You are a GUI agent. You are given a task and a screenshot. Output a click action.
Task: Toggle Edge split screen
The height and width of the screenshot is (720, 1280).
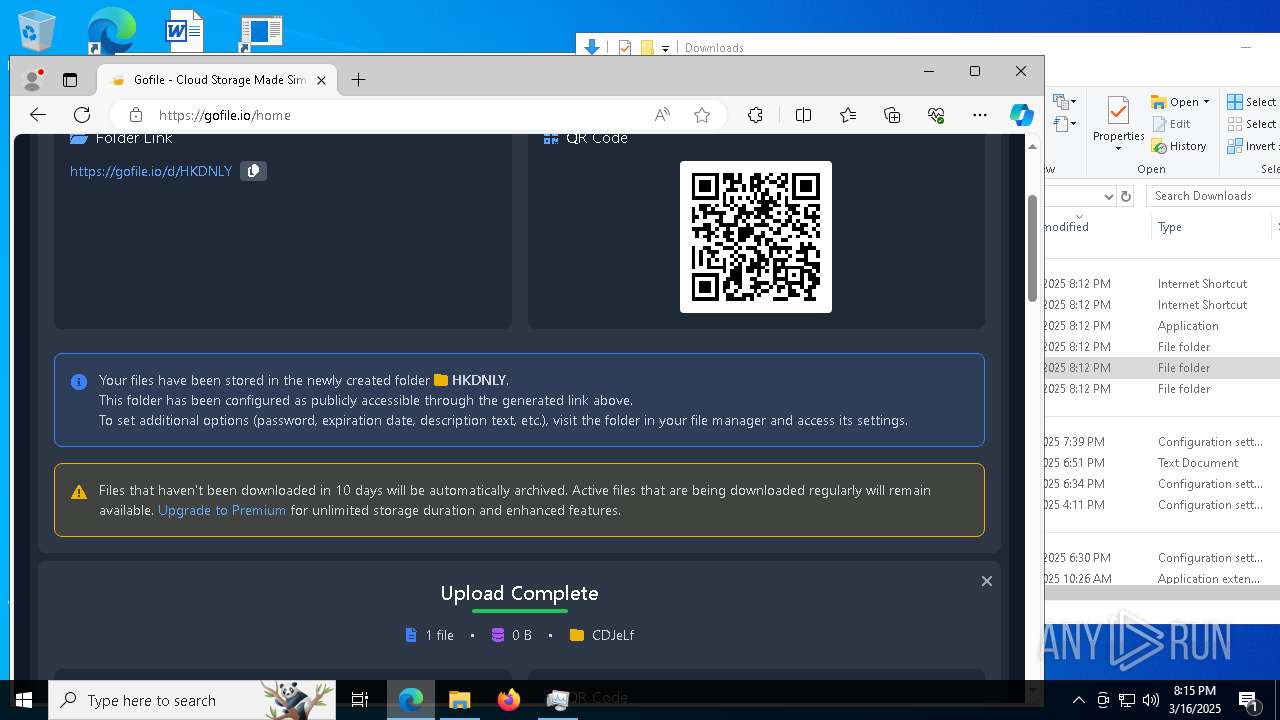(x=803, y=115)
